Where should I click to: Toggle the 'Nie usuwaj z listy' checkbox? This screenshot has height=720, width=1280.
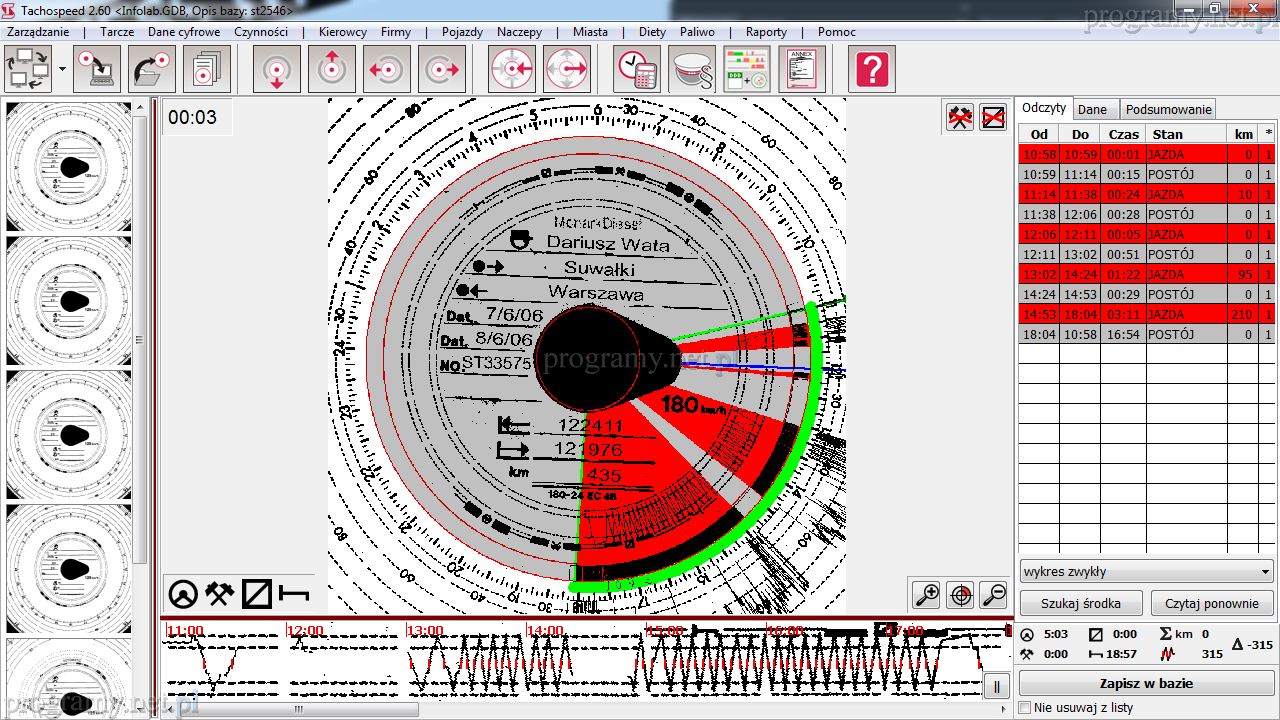(x=1024, y=708)
